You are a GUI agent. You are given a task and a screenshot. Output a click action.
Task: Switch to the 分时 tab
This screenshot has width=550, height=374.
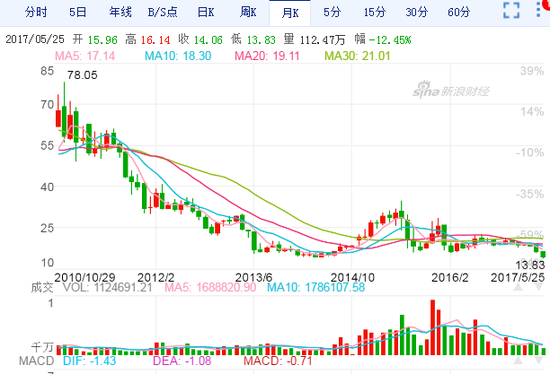(36, 12)
